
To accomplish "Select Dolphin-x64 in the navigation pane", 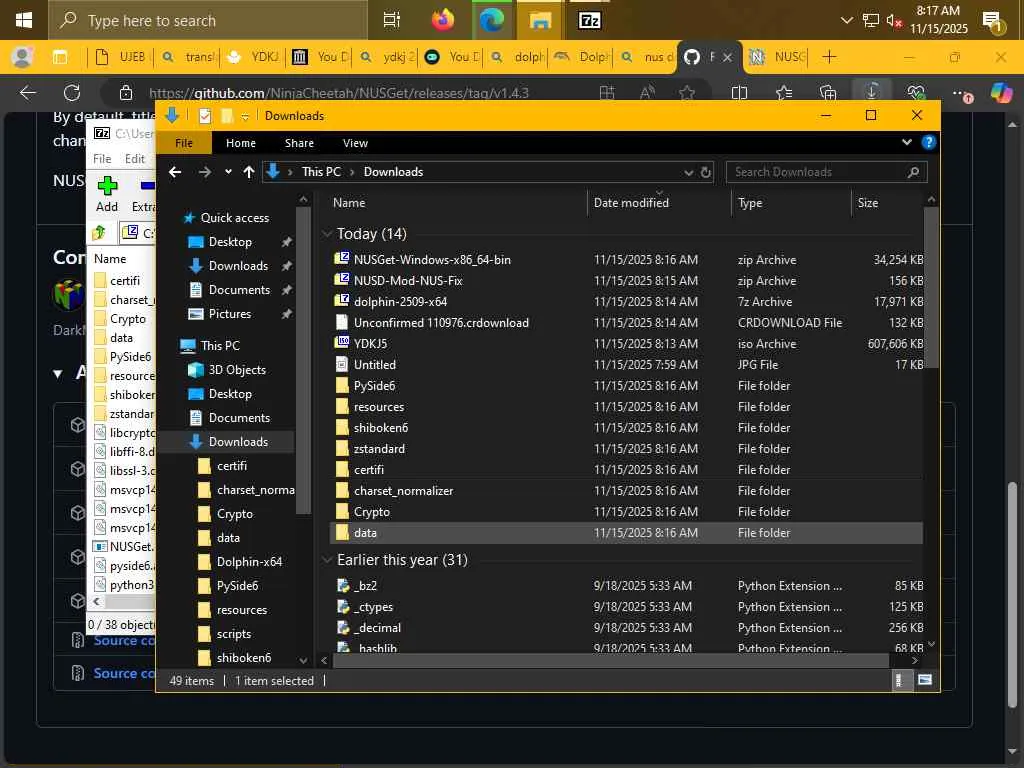I will (x=249, y=562).
